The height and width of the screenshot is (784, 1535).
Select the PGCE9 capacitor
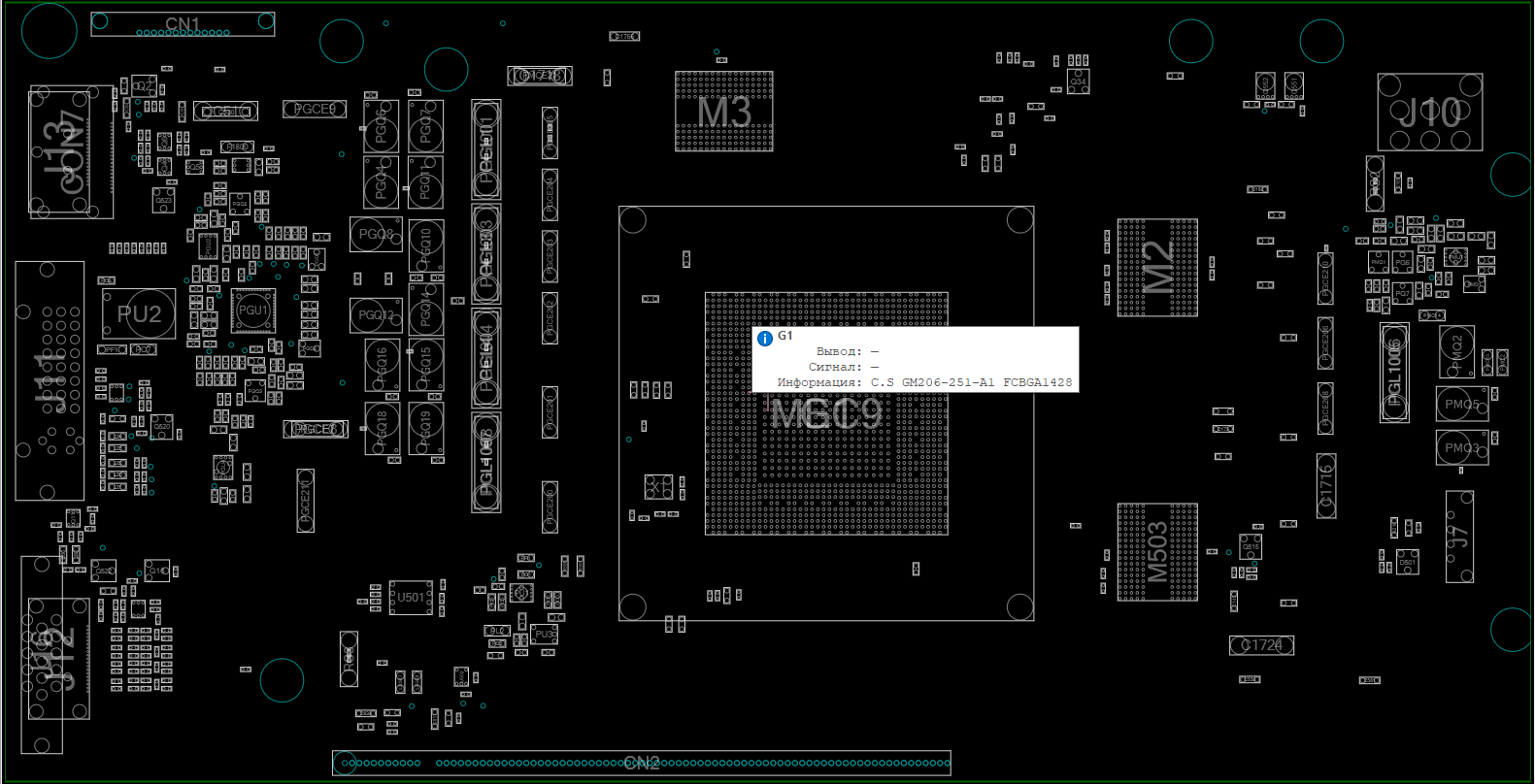point(315,110)
